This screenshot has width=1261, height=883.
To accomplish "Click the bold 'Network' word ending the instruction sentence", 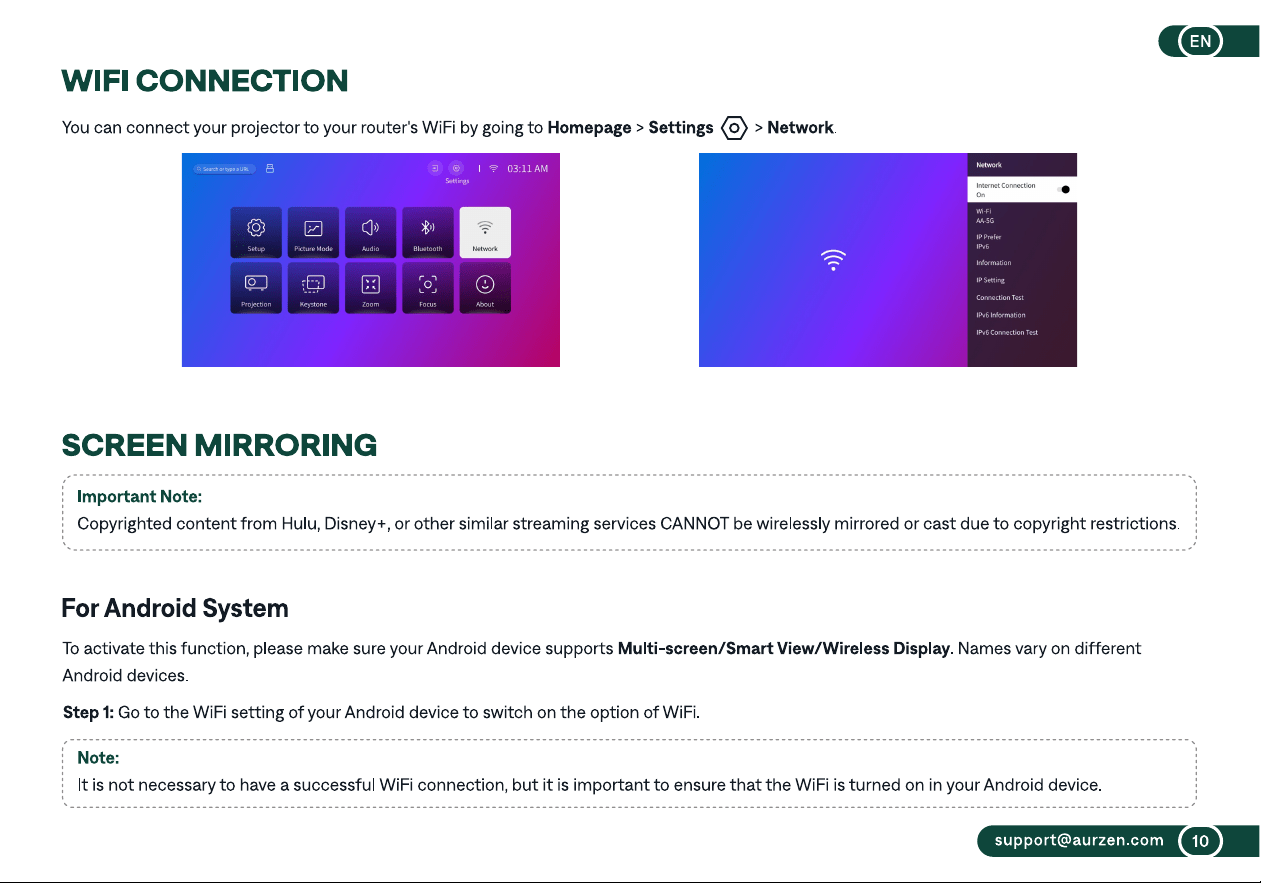I will [800, 128].
